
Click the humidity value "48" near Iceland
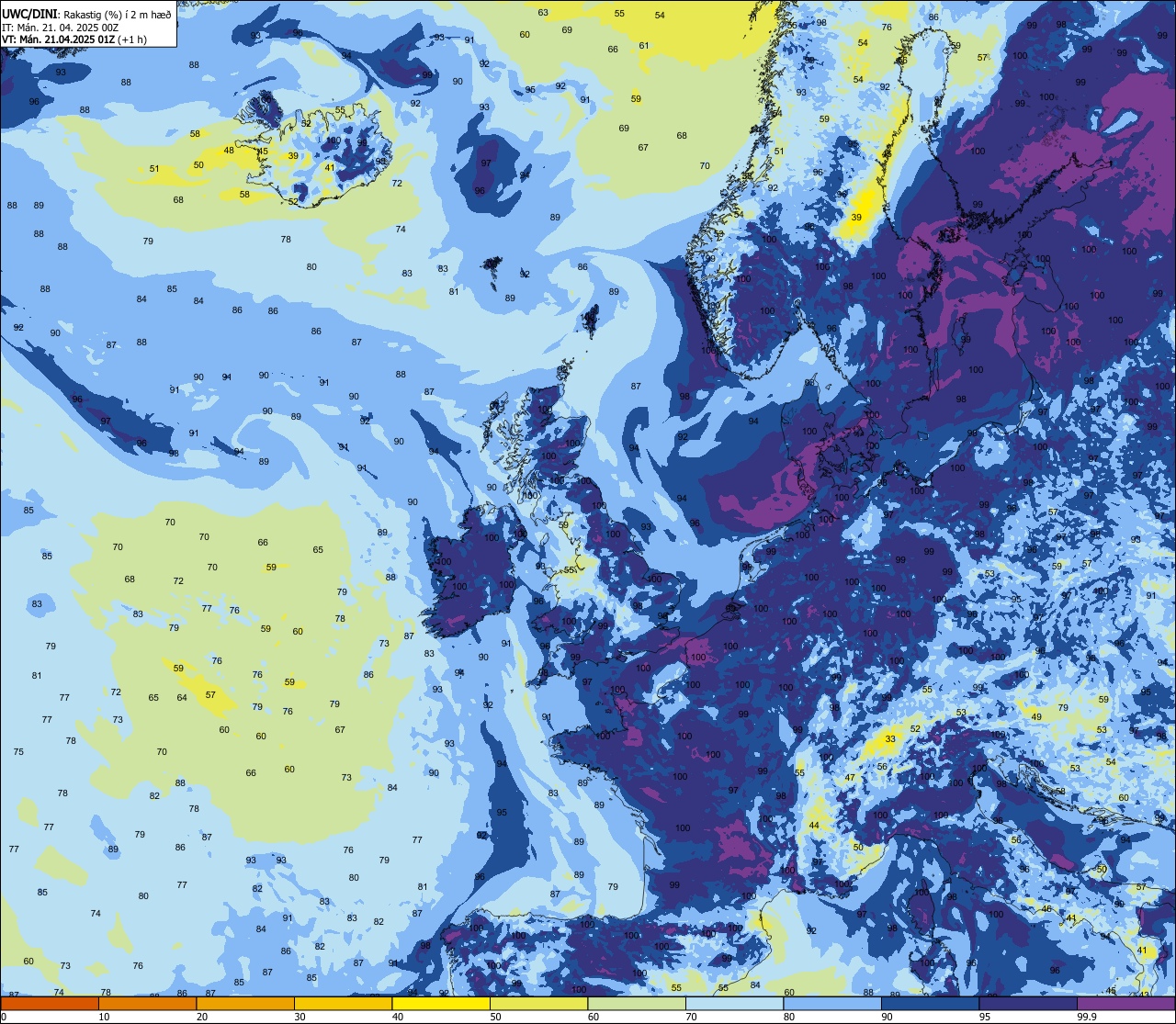(229, 151)
